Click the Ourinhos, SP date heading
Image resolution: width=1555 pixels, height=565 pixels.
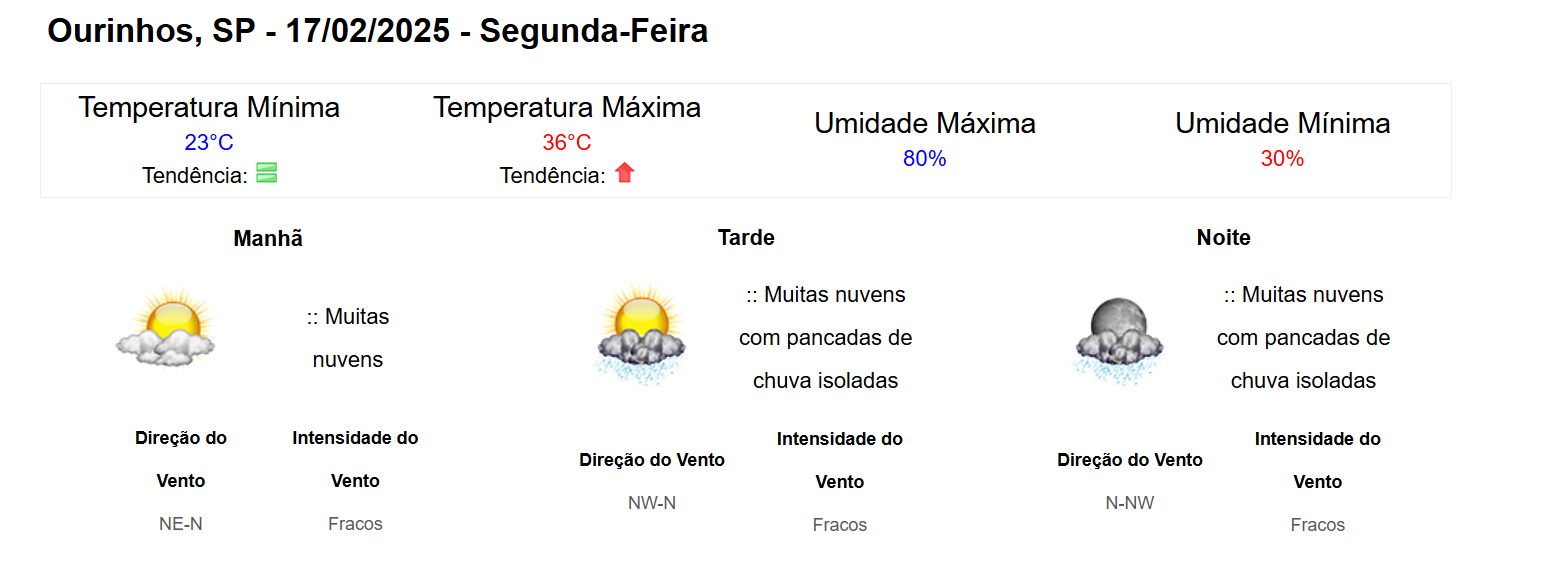pyautogui.click(x=378, y=31)
